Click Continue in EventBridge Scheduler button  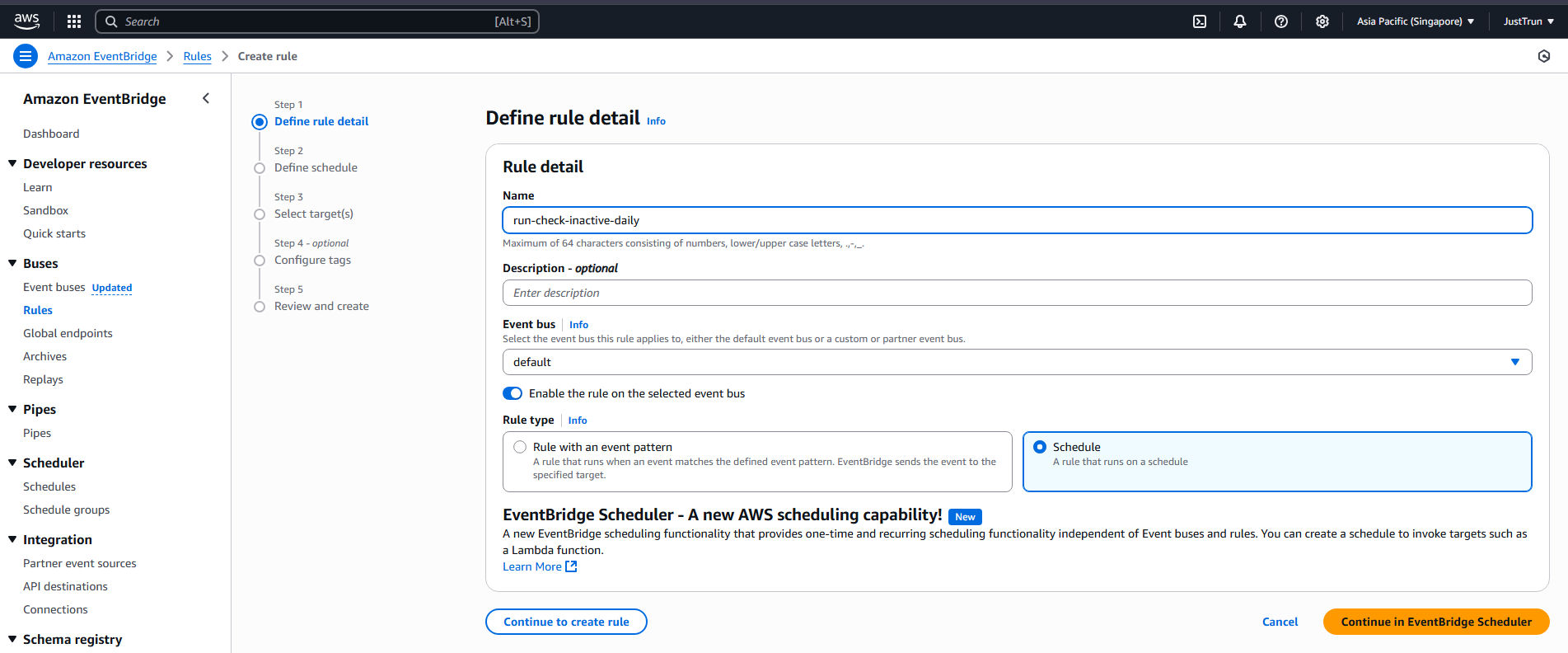1436,622
